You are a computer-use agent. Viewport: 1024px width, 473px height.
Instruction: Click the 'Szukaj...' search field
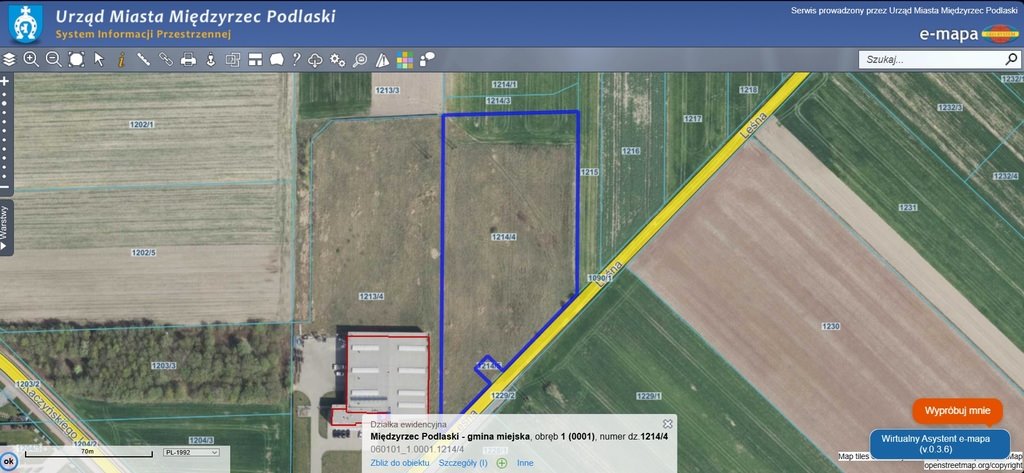click(x=930, y=60)
